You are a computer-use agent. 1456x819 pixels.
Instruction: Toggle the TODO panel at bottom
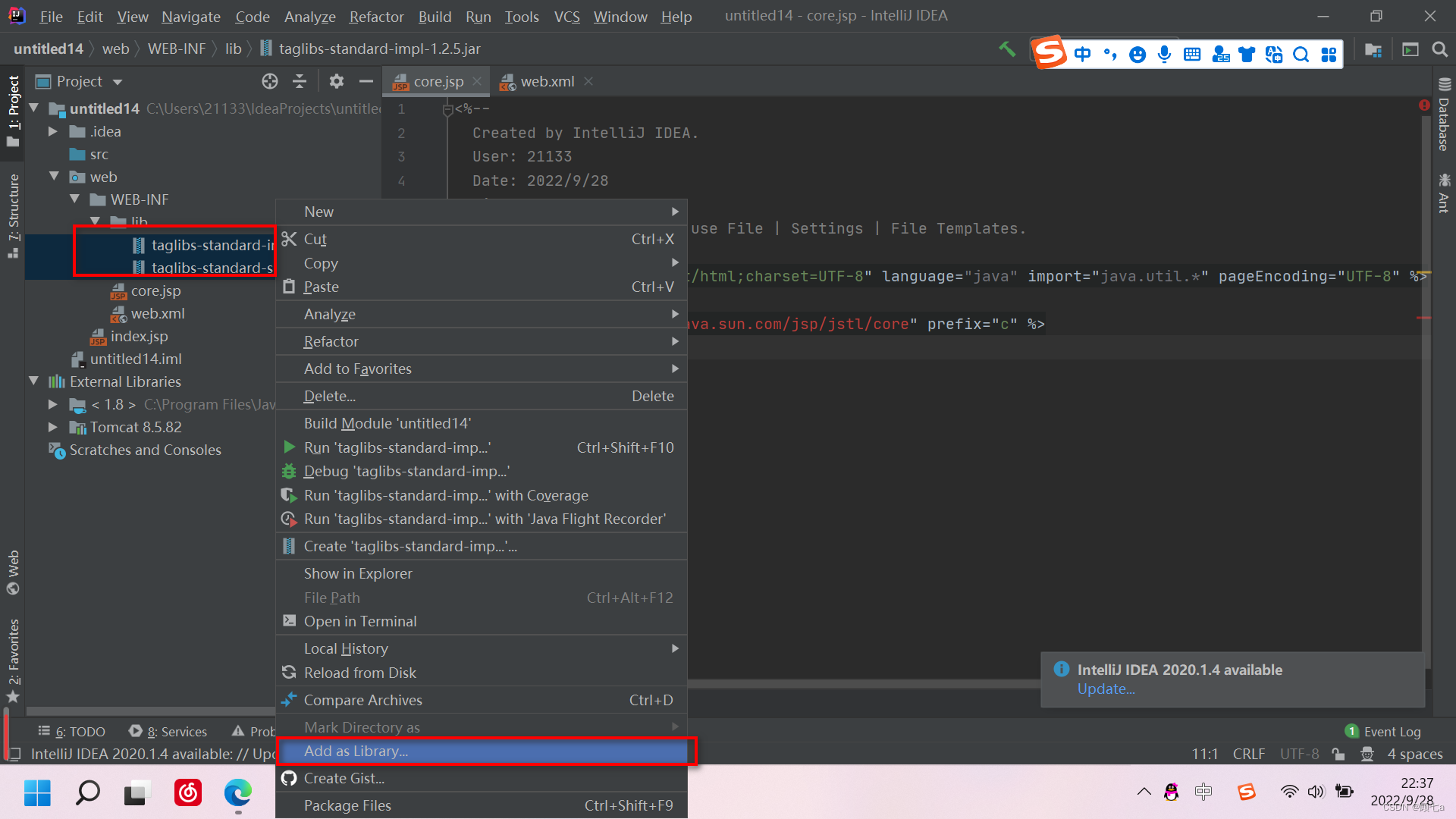click(82, 730)
